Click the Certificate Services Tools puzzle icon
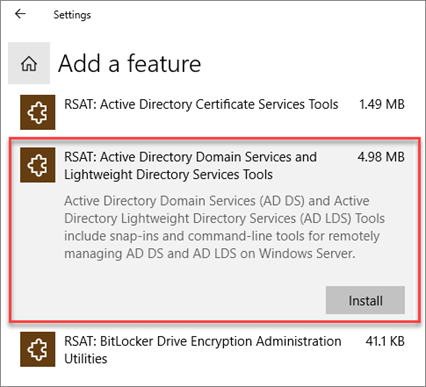The height and width of the screenshot is (387, 426). [38, 112]
